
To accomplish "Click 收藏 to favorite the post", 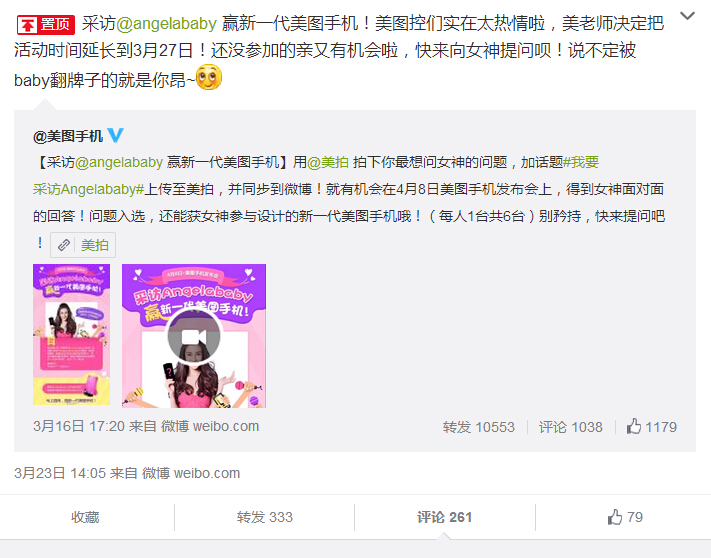I will 85,517.
